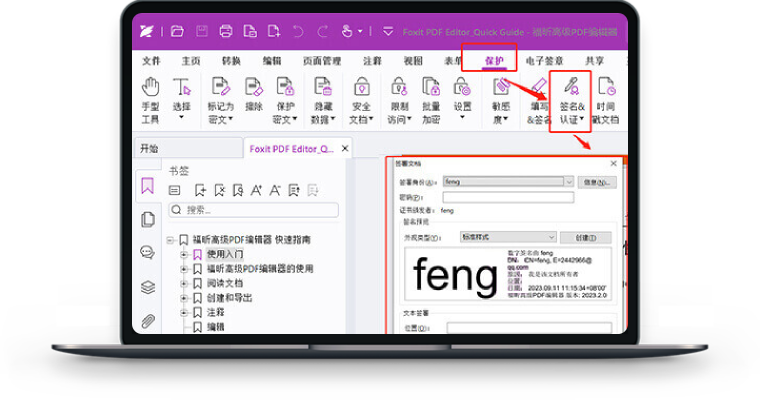
Task: Click the 信息 button in the sign dialog
Action: pyautogui.click(x=597, y=182)
